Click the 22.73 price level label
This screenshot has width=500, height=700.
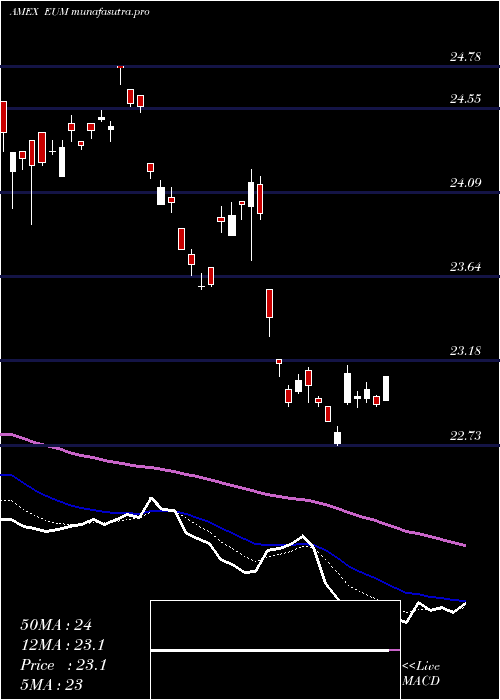tap(466, 435)
